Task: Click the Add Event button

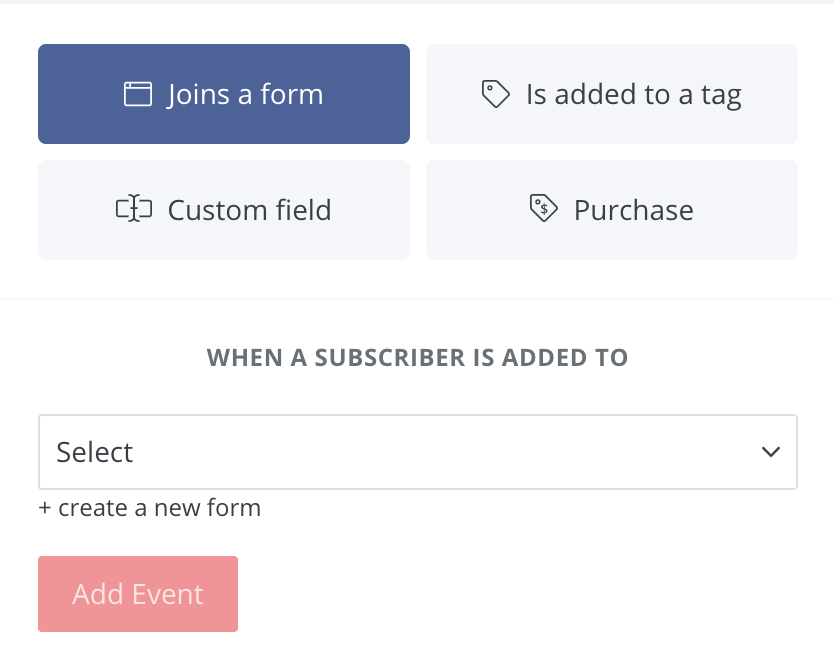Action: click(x=137, y=594)
